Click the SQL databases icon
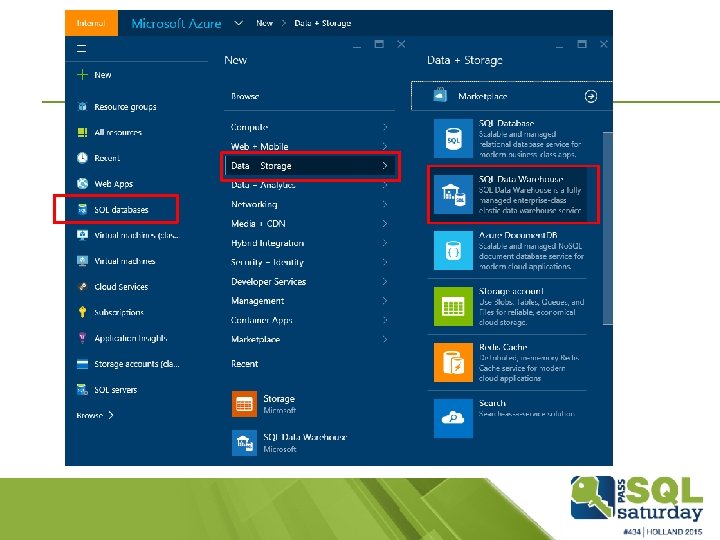 [82, 209]
